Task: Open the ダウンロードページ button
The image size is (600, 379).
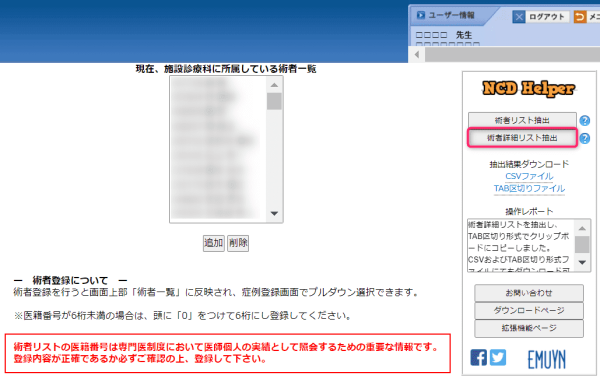Action: 529,310
